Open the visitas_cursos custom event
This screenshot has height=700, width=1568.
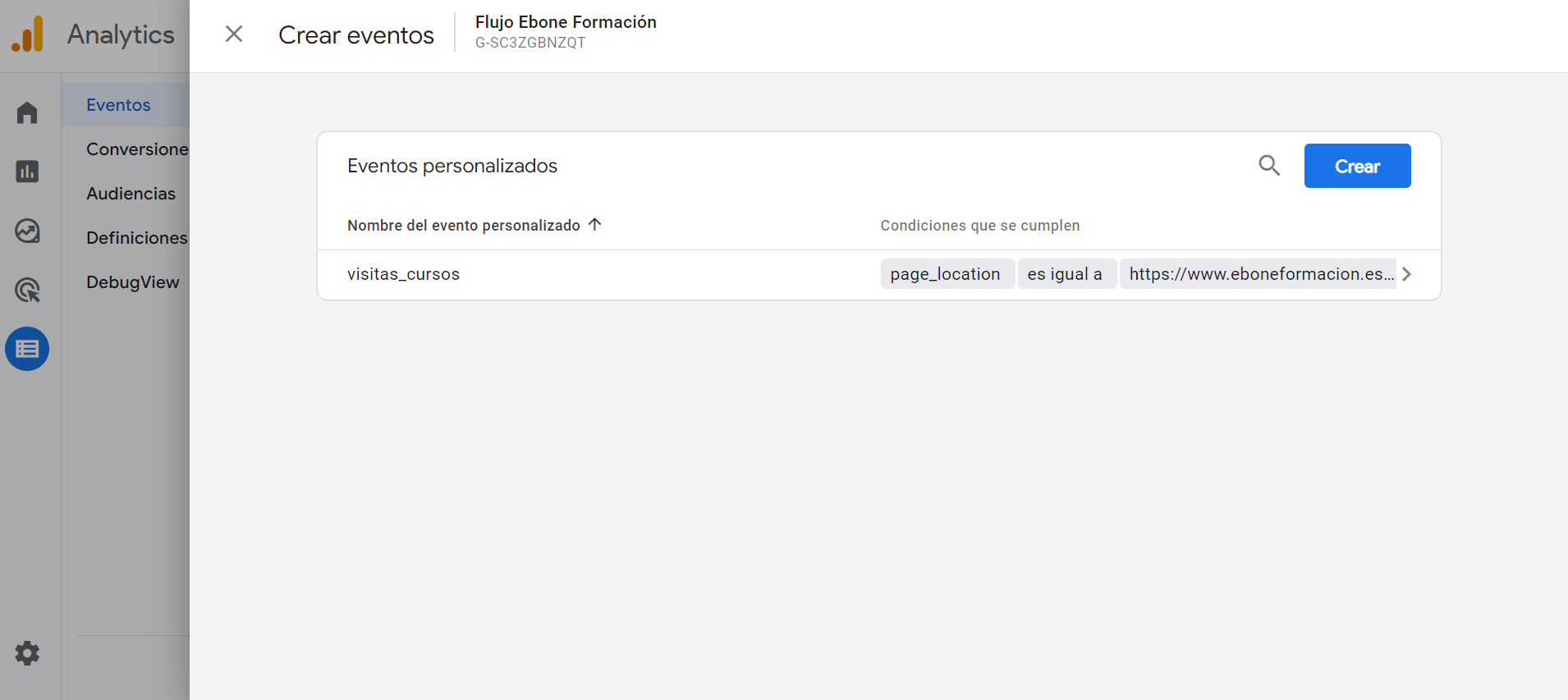point(403,274)
